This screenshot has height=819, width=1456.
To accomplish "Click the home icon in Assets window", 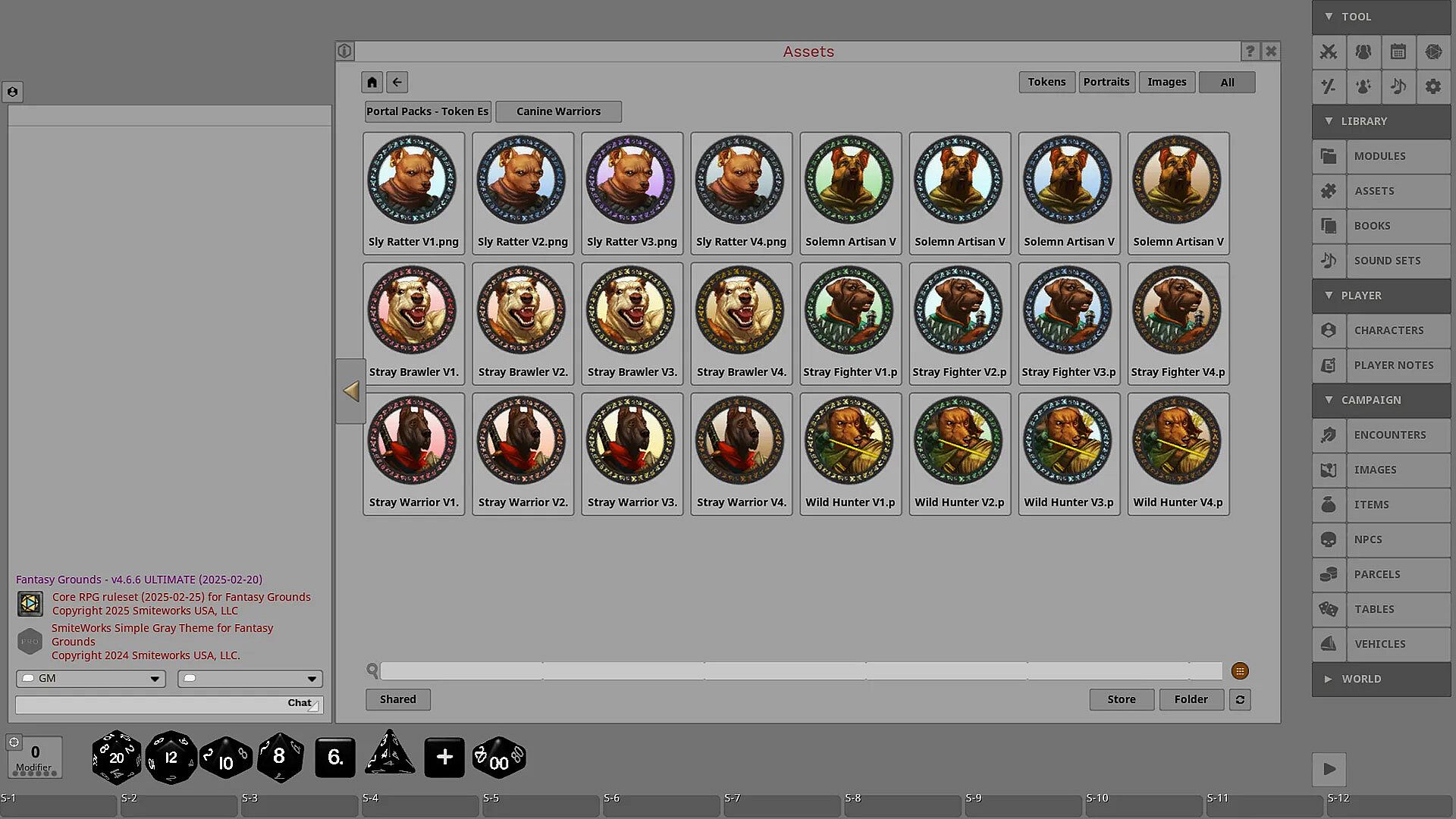I will 372,82.
